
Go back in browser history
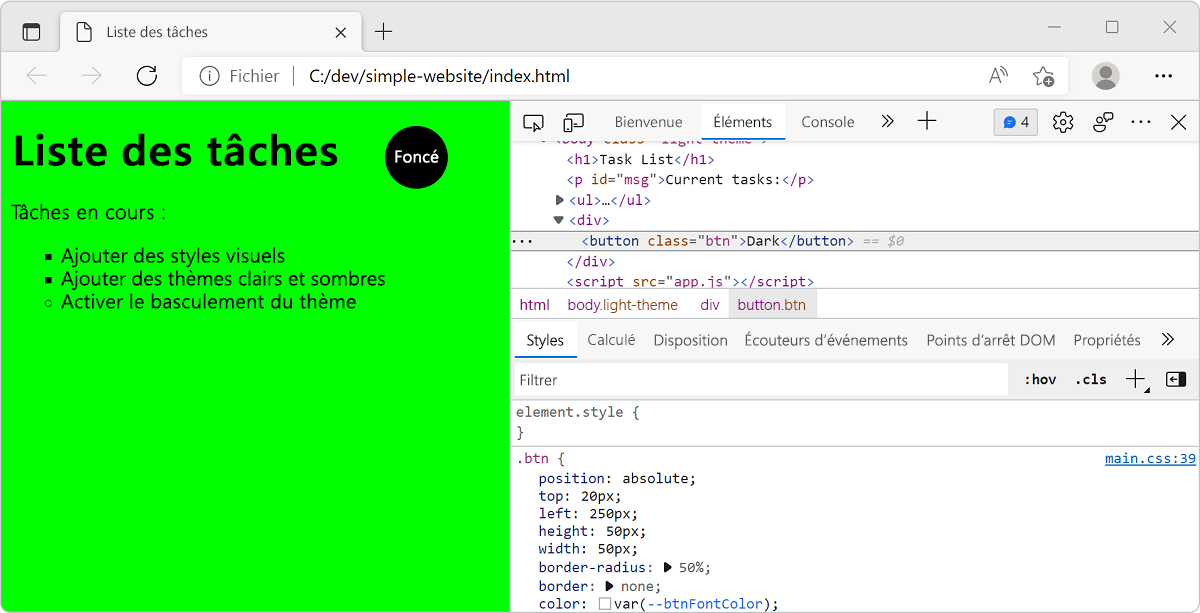click(36, 76)
